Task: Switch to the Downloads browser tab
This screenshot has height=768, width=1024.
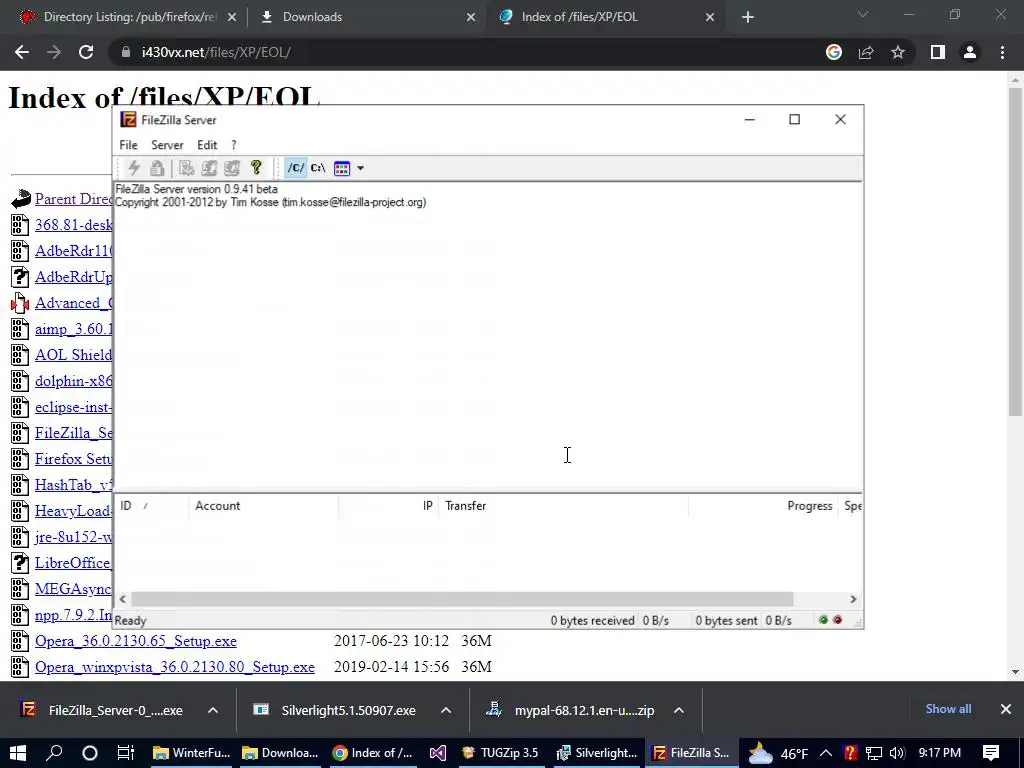Action: (x=366, y=17)
